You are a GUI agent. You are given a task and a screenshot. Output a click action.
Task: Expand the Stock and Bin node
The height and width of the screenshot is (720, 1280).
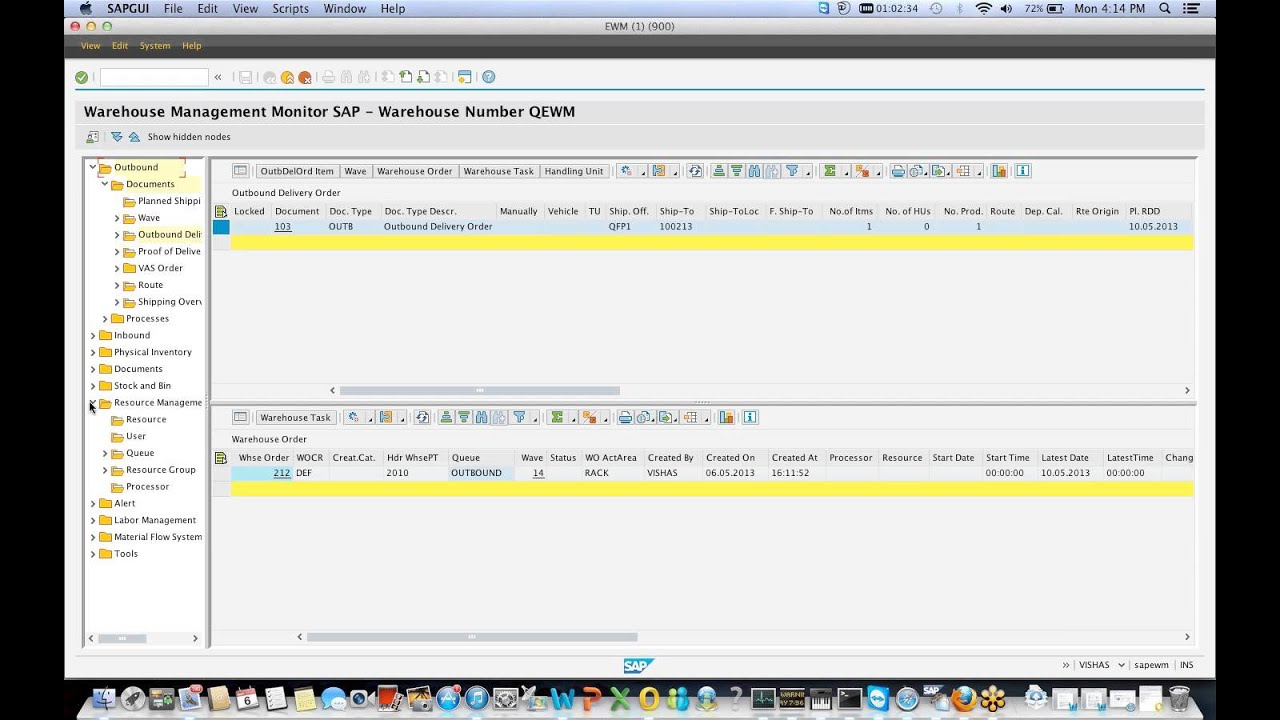pos(93,386)
